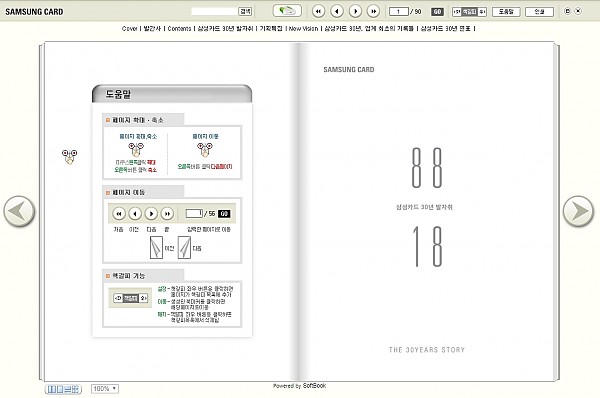This screenshot has width=600, height=398.
Task: Click the 책갈피 bookmark label in the toolbar
Action: (470, 12)
